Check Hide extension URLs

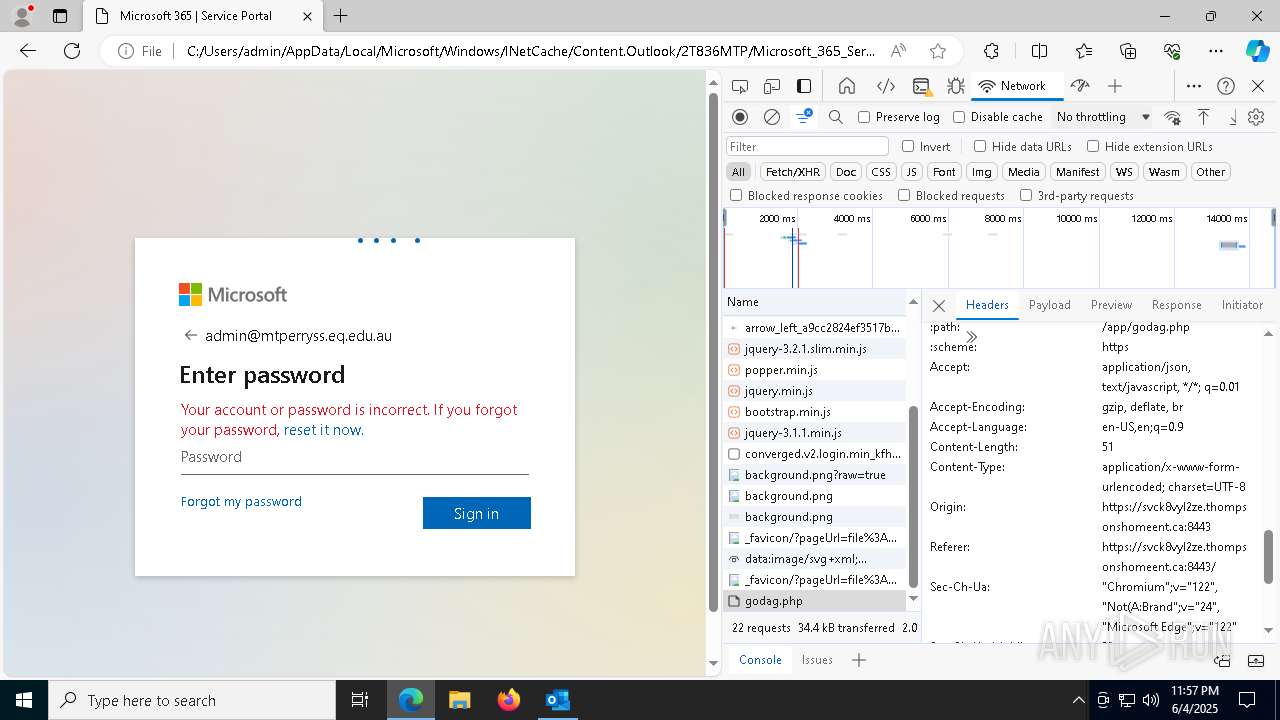point(1093,146)
